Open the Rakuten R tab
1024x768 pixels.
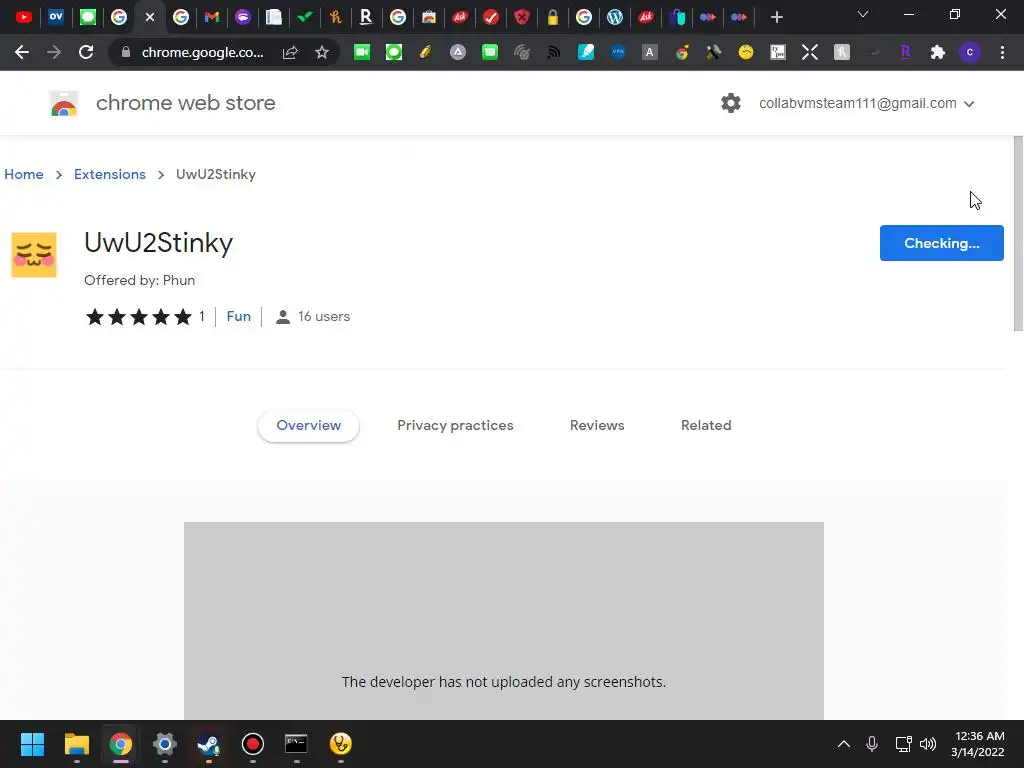tap(366, 17)
